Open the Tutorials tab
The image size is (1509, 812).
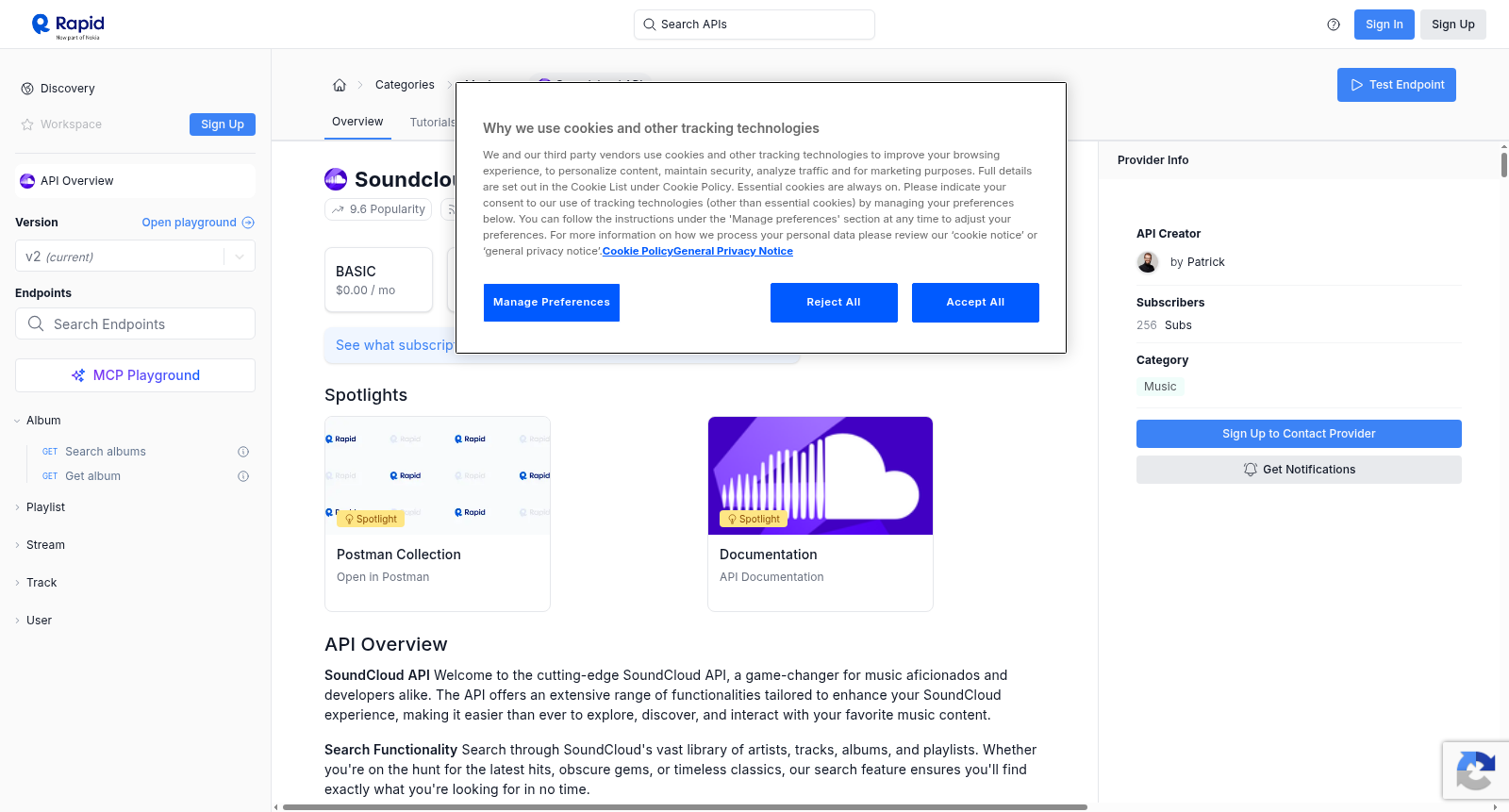tap(433, 123)
